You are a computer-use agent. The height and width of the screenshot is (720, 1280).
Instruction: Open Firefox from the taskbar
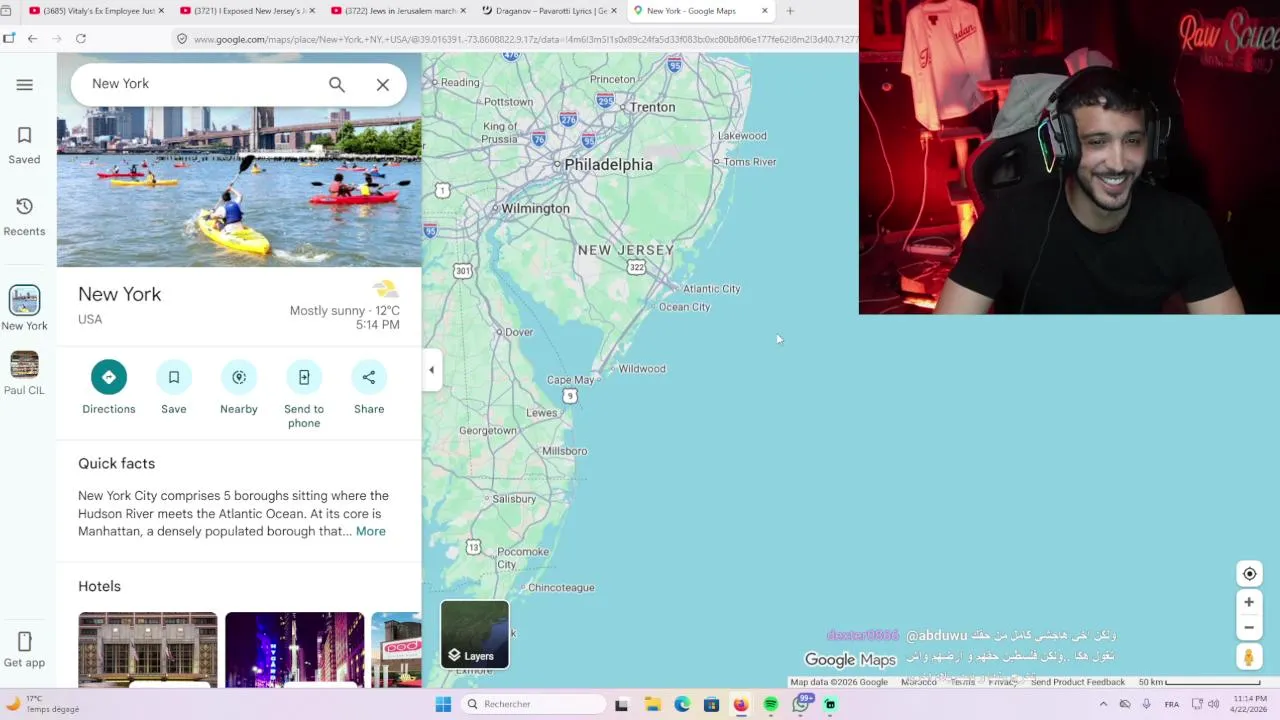coord(740,704)
